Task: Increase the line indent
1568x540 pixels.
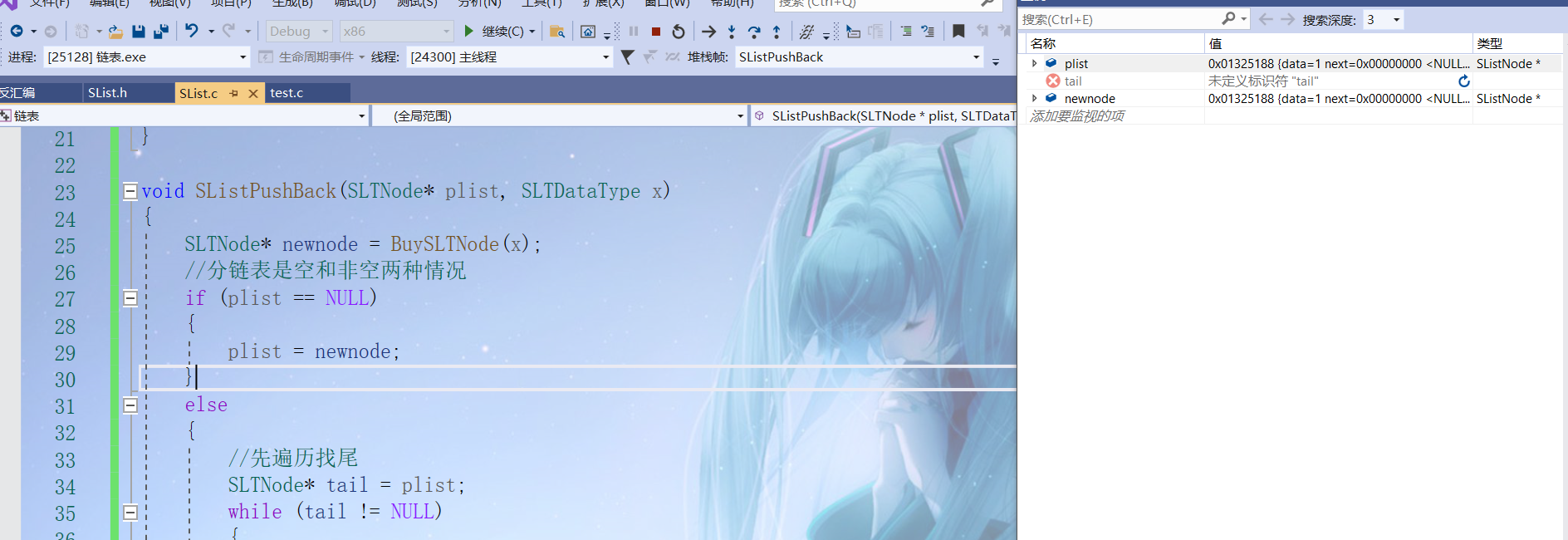Action: (x=928, y=31)
